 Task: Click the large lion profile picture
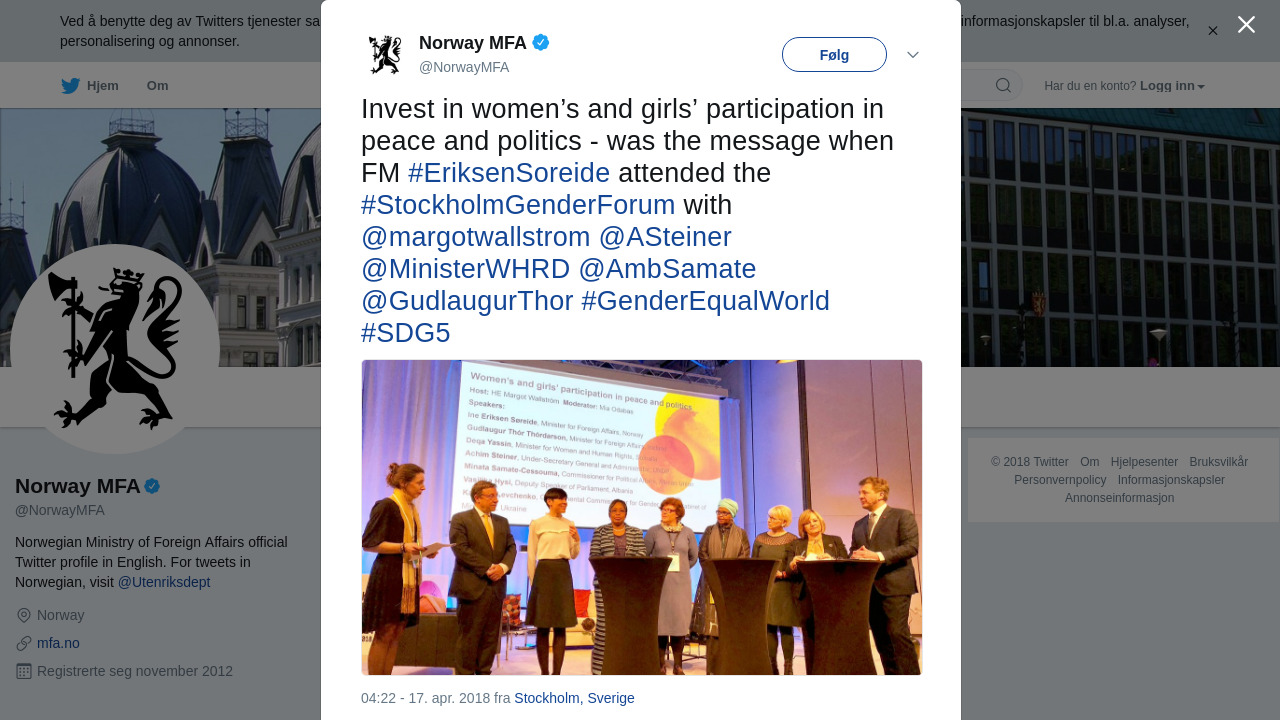tap(115, 348)
